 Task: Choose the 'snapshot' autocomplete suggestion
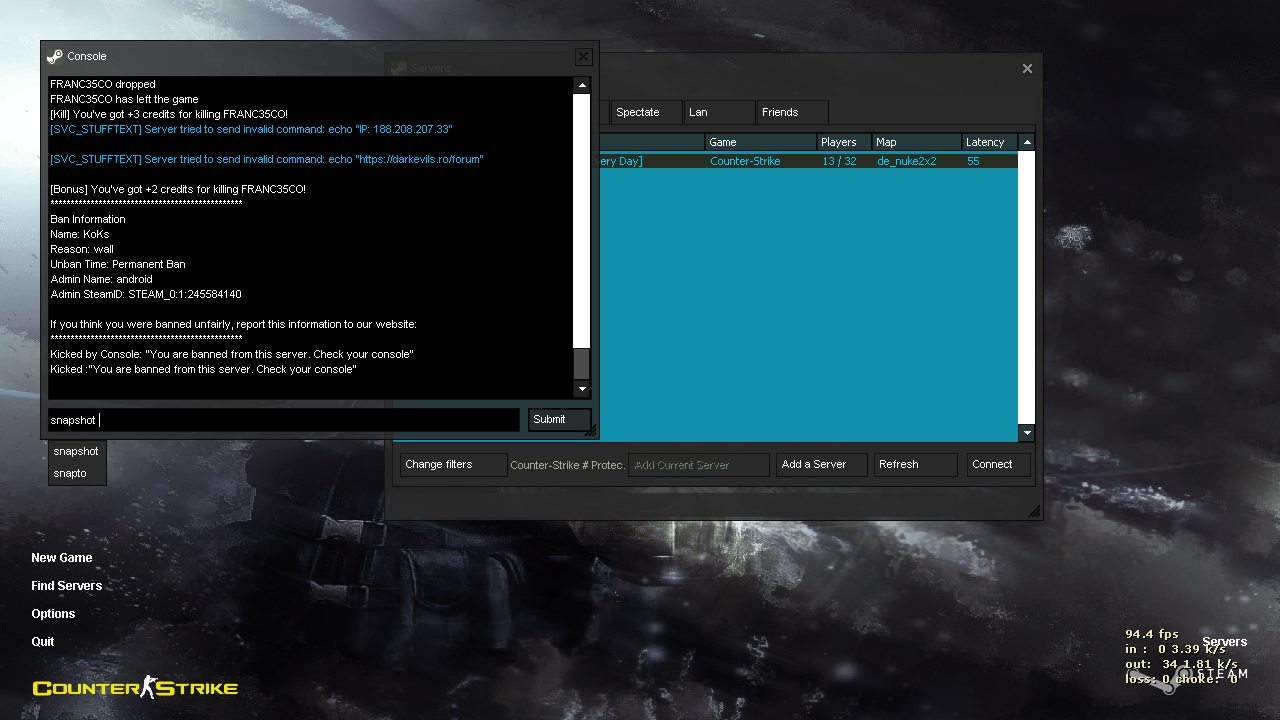pyautogui.click(x=77, y=451)
